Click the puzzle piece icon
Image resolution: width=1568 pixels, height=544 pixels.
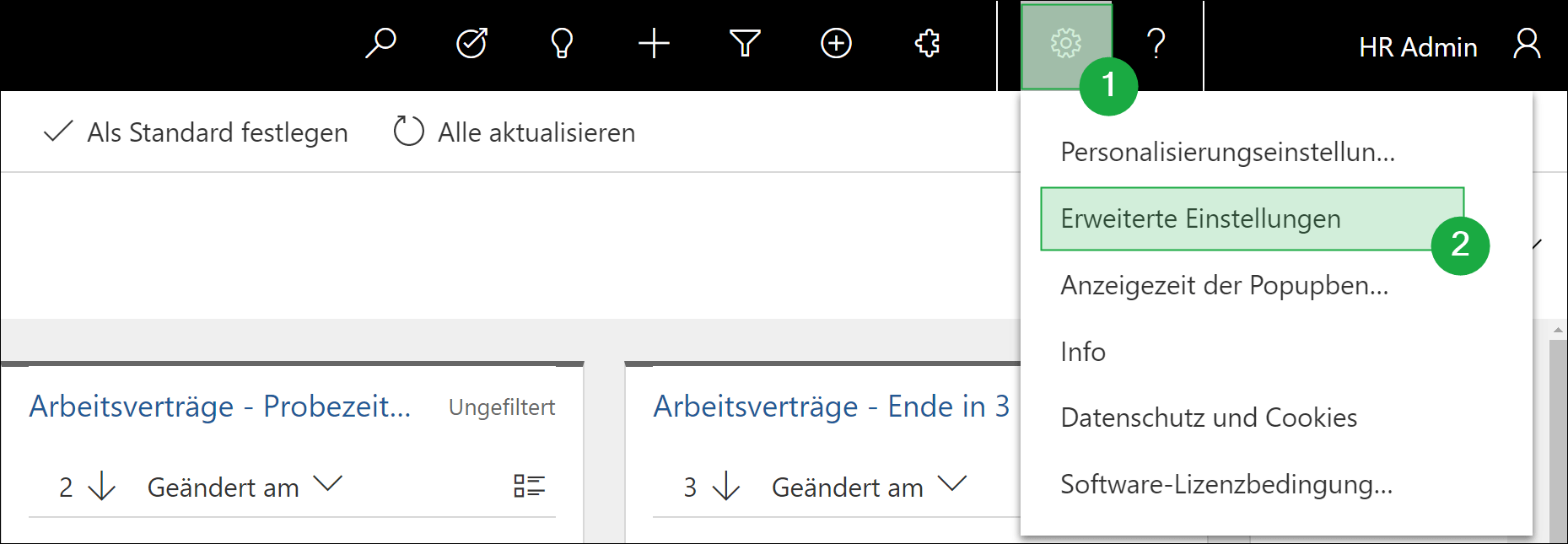pos(927,43)
